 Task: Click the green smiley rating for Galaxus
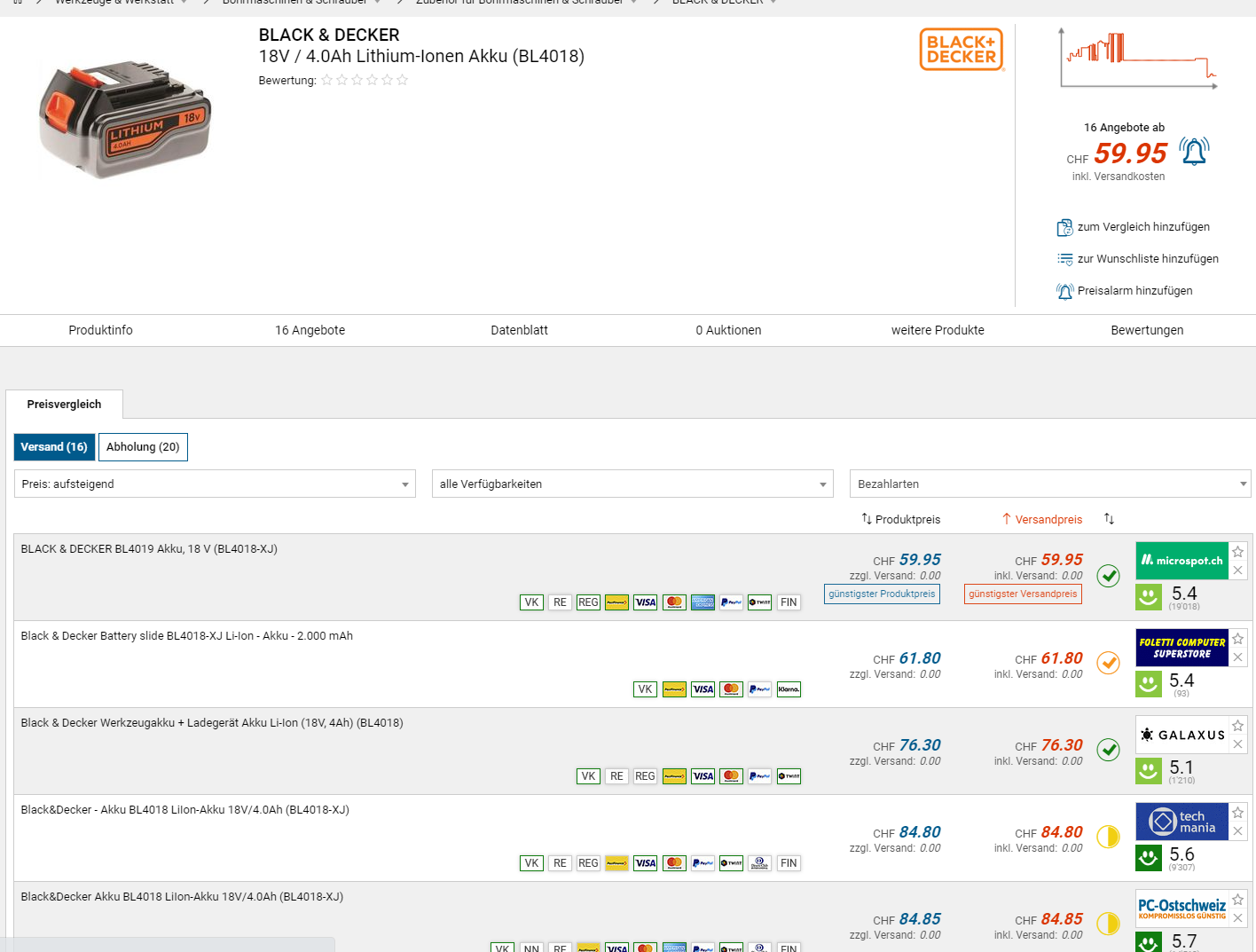[1149, 770]
